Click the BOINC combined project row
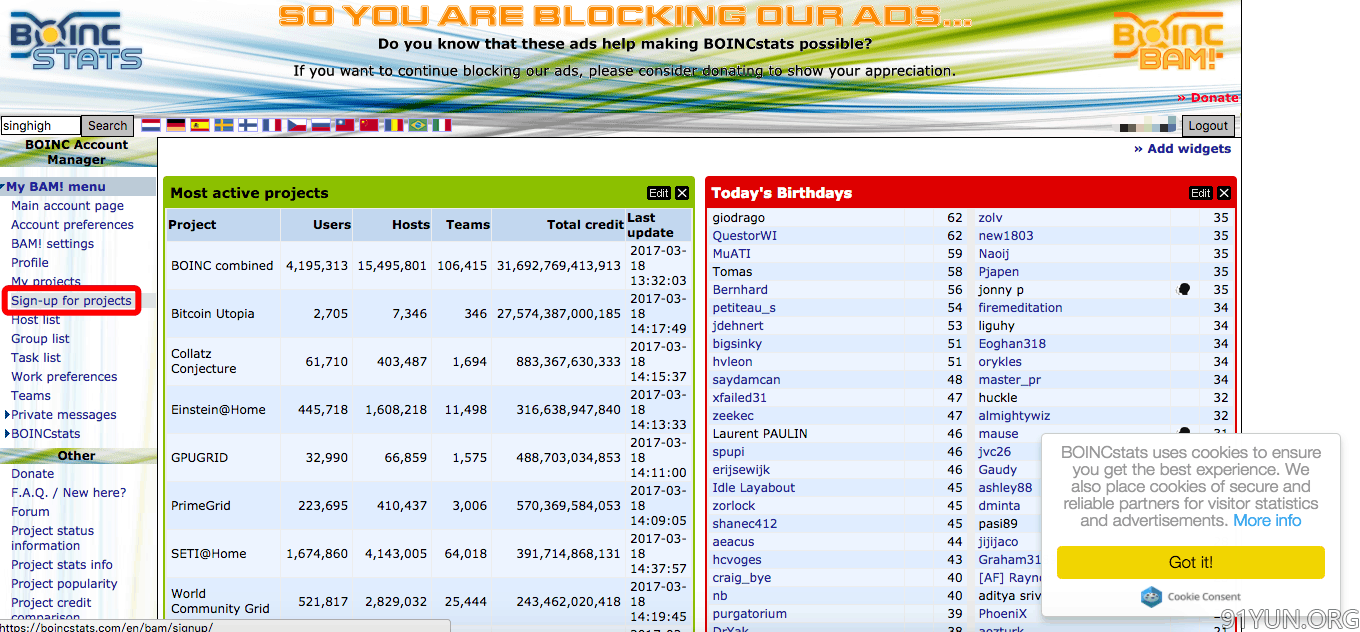The height and width of the screenshot is (632, 1360). (429, 266)
